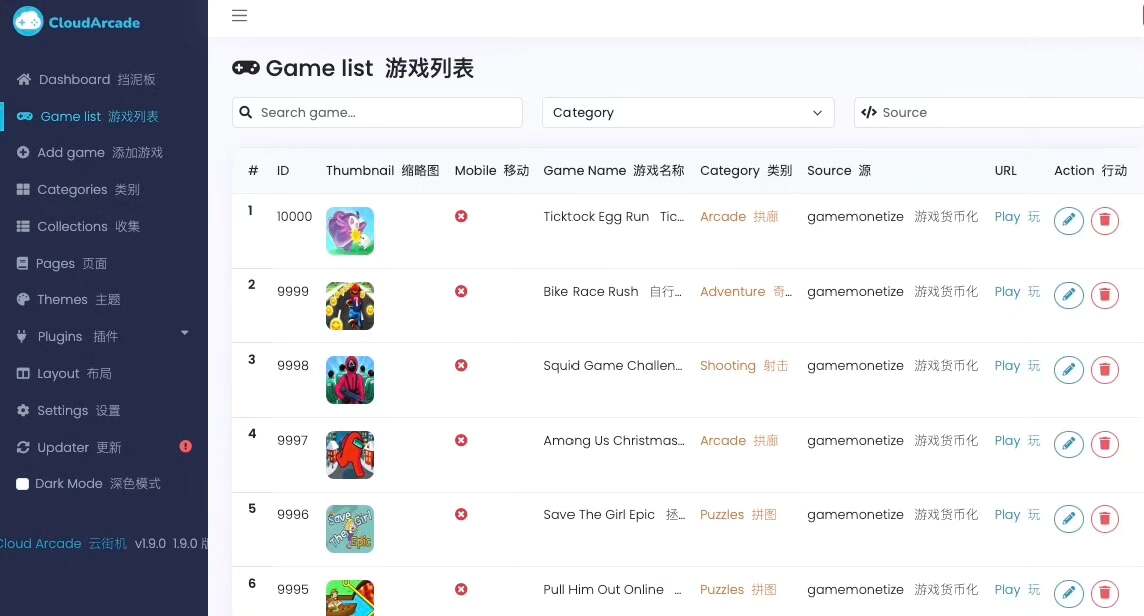The height and width of the screenshot is (616, 1144).
Task: Click the Game Name column header
Action: click(x=614, y=170)
